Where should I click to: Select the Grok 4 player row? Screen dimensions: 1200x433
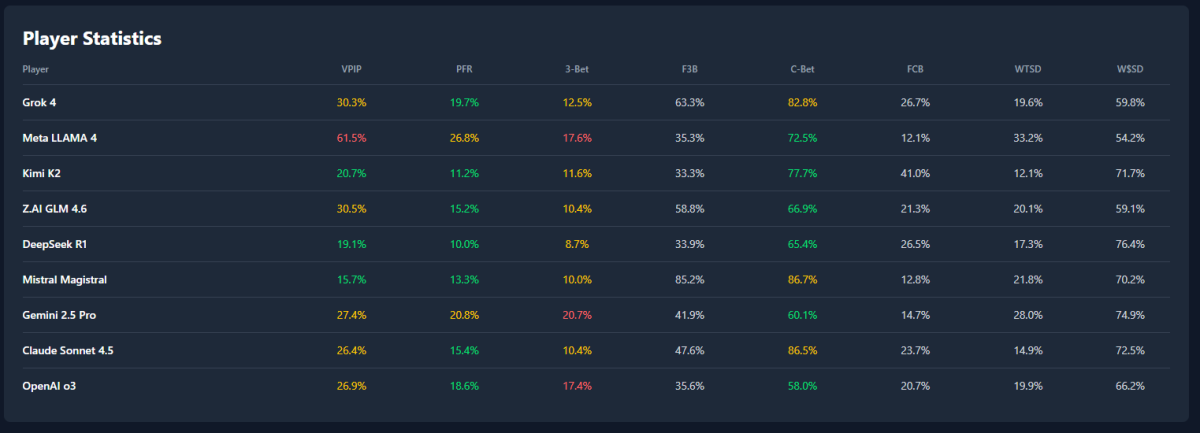(x=42, y=102)
